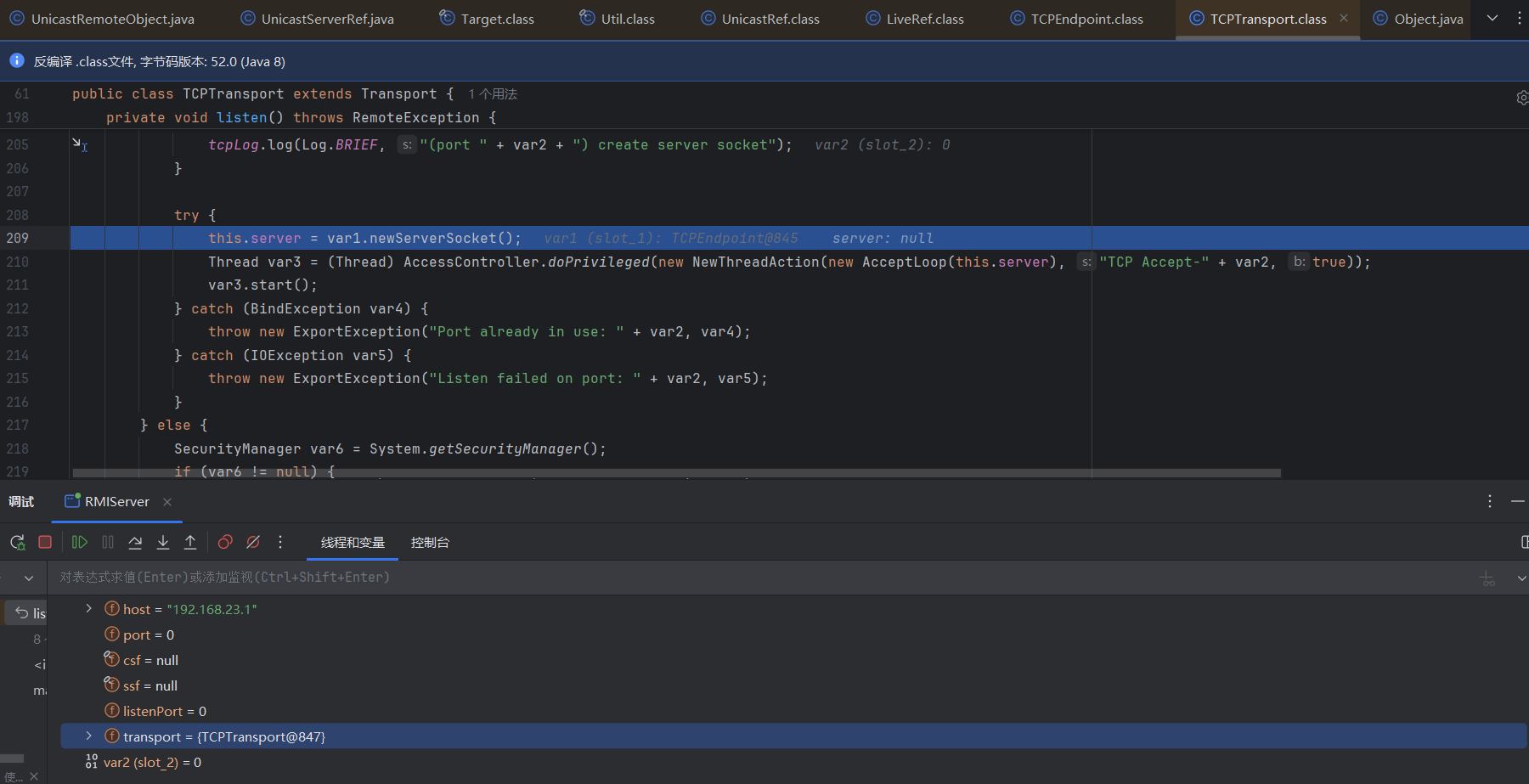Switch to the TCPEndpoint.class tab

click(x=1086, y=19)
